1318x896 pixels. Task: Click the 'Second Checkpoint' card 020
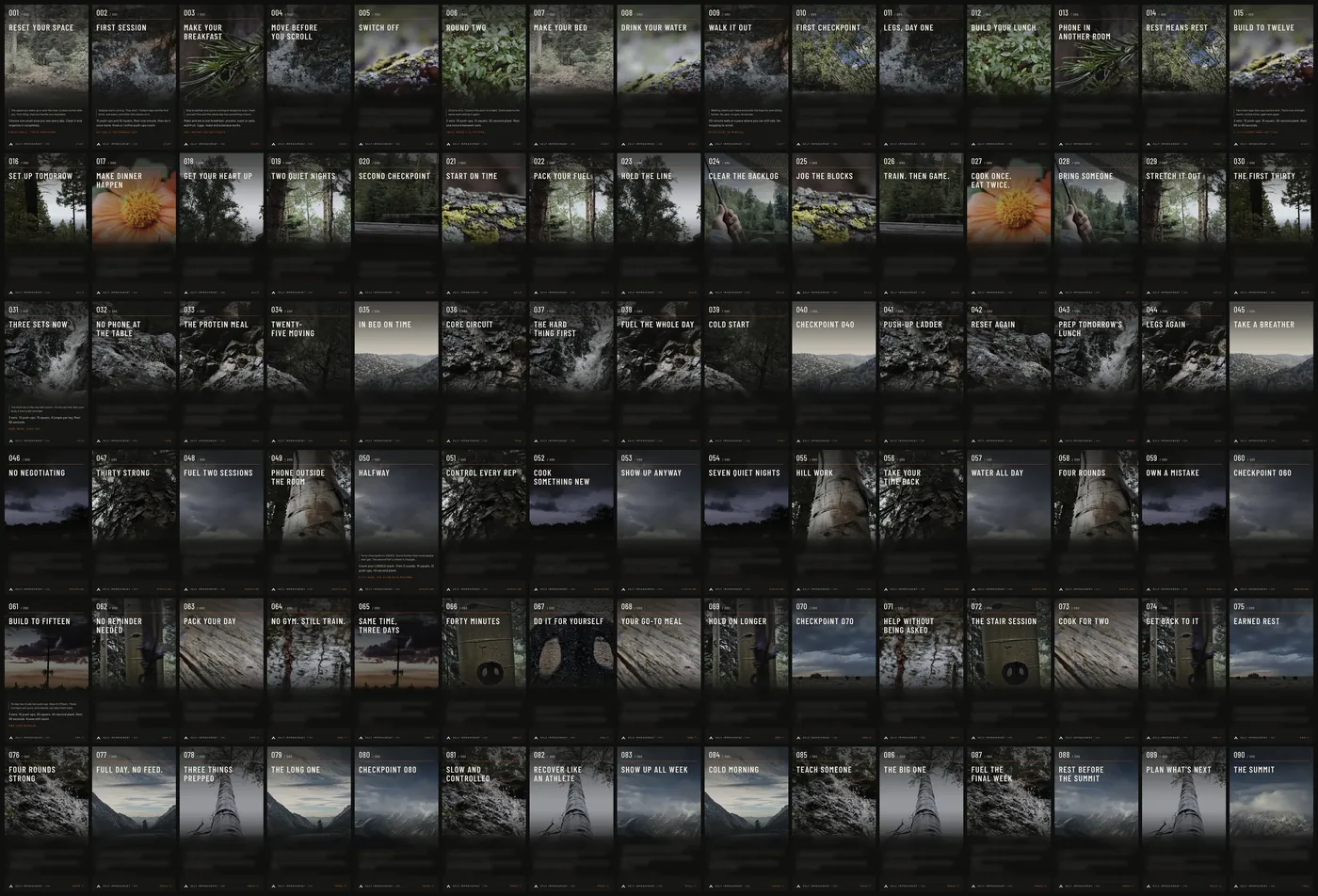(x=396, y=225)
